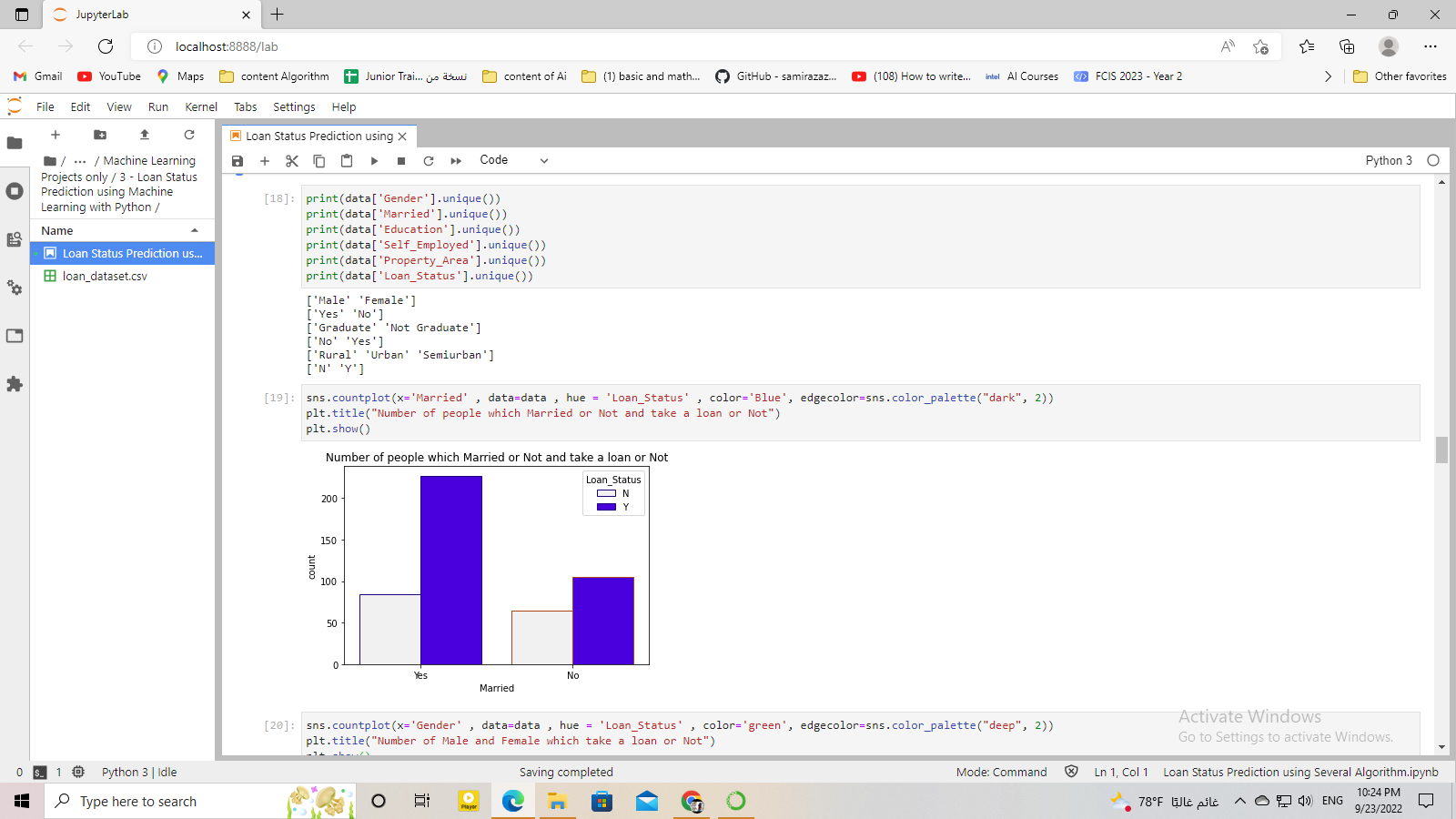Screen dimensions: 1456x819
Task: Open the Kernel menu
Action: (x=200, y=106)
